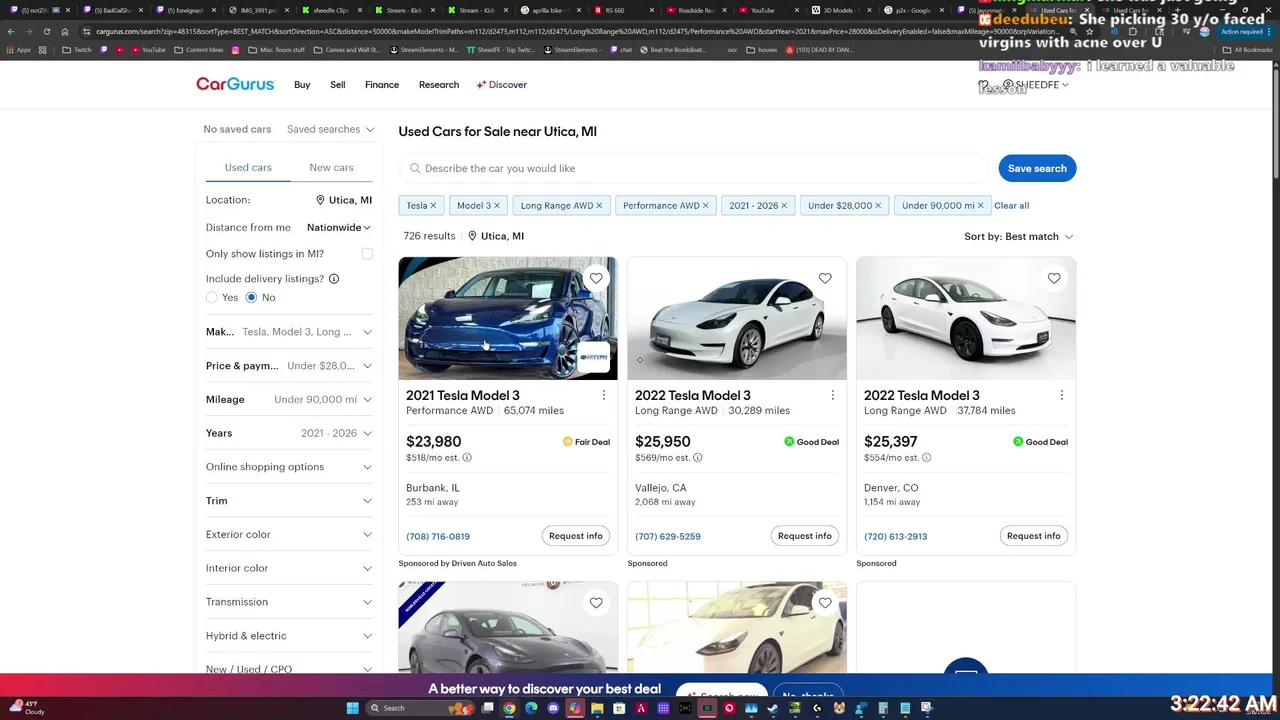This screenshot has width=1280, height=720.
Task: Remove the Tesla filter chip
Action: 433,206
